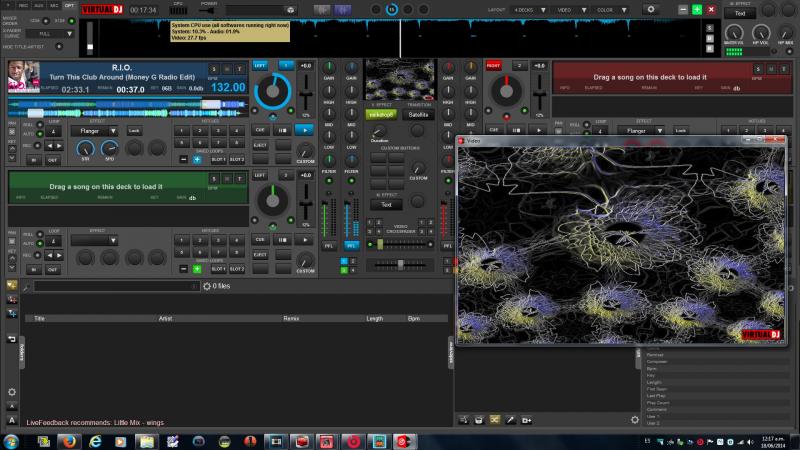800x450 pixels.
Task: Toggle the highlighted blue PFL button
Action: pyautogui.click(x=351, y=246)
